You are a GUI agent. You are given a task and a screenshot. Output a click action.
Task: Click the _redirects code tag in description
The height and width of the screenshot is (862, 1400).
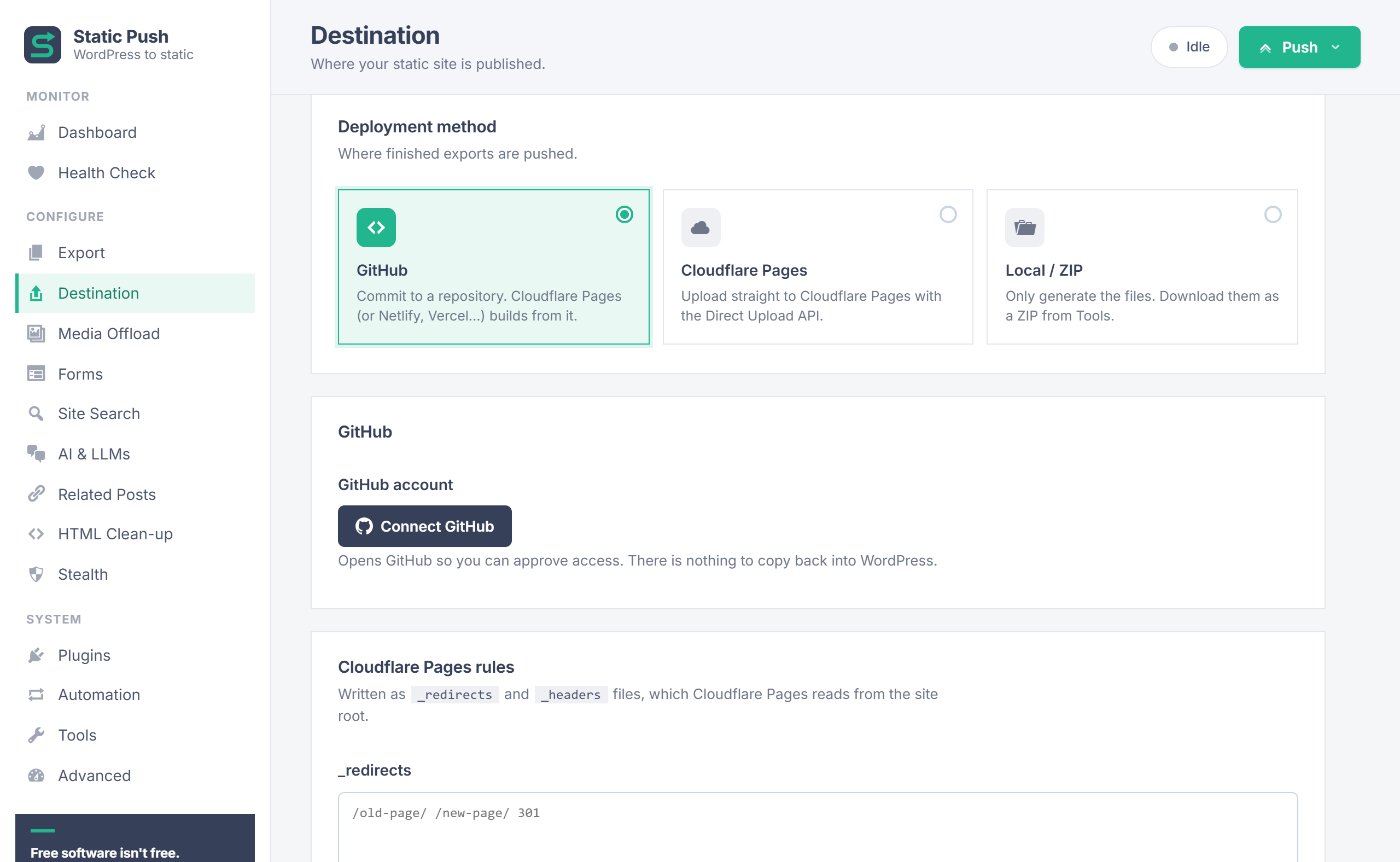[x=455, y=695]
